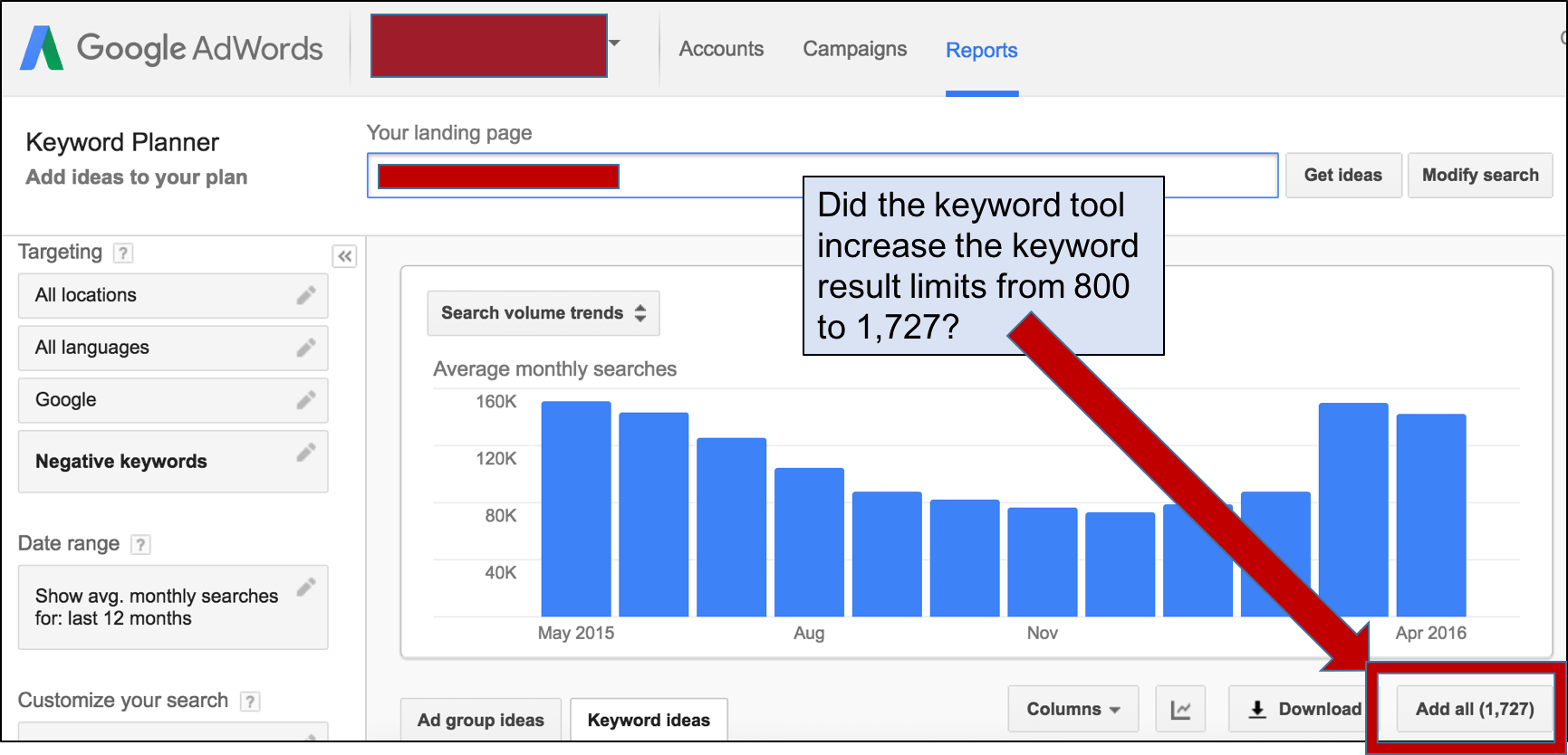
Task: Select the Negative keywords row
Action: coord(173,462)
